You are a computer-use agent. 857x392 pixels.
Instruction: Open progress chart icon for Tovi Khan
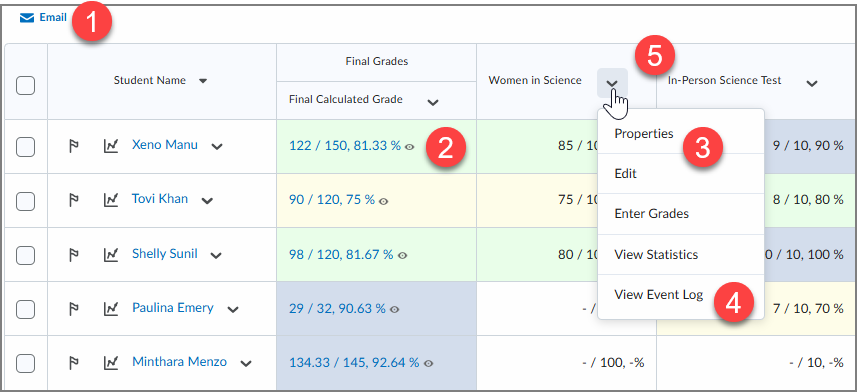coord(111,200)
